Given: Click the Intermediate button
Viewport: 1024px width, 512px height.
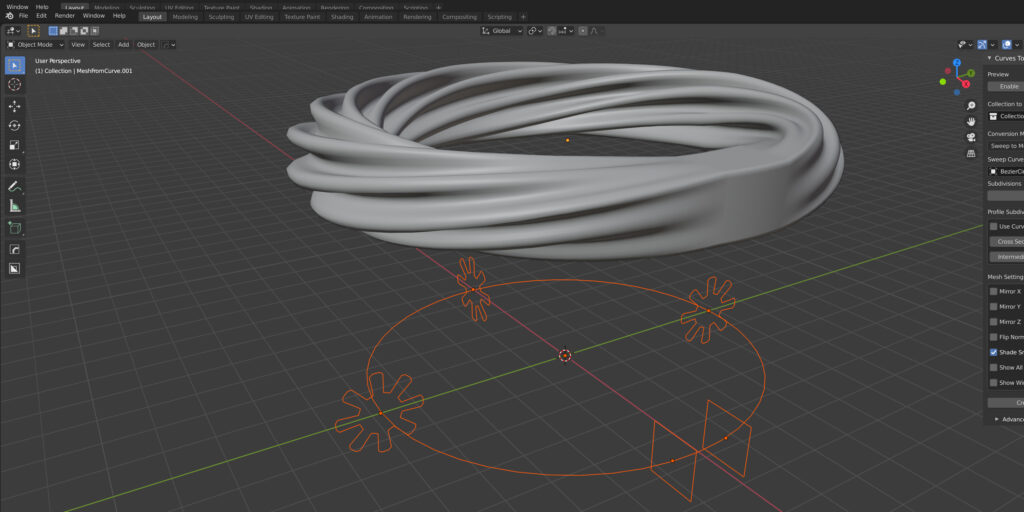Looking at the screenshot, I should [1006, 257].
